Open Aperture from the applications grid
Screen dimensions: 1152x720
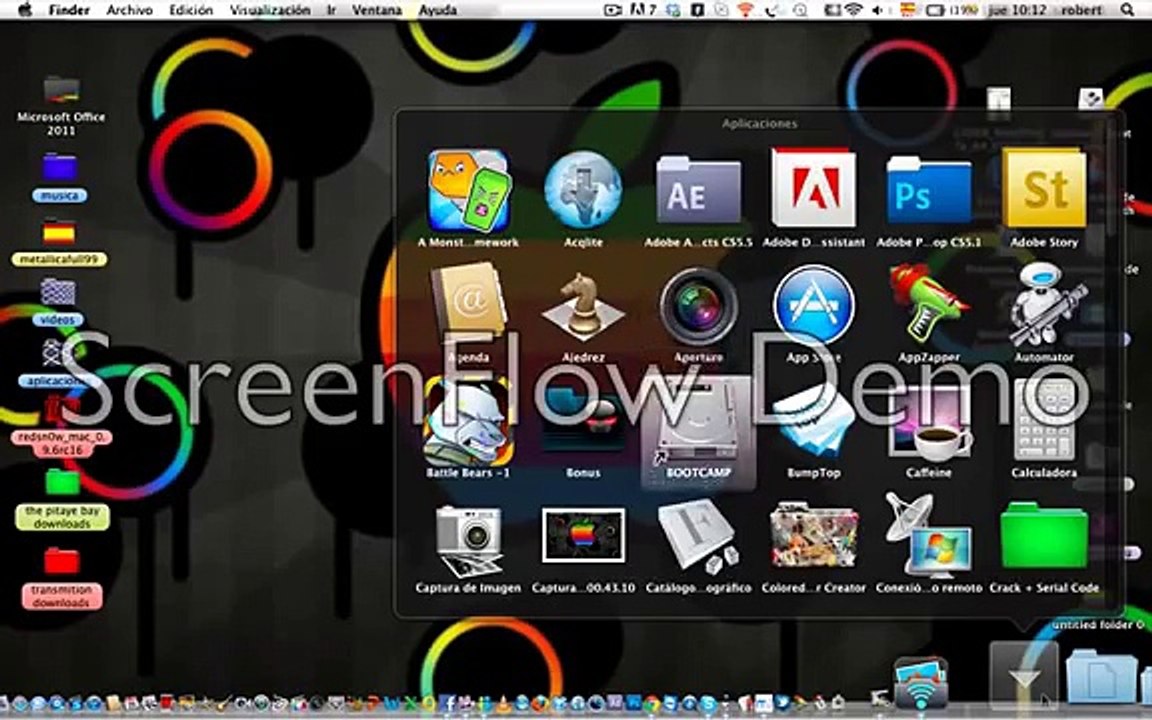point(698,306)
